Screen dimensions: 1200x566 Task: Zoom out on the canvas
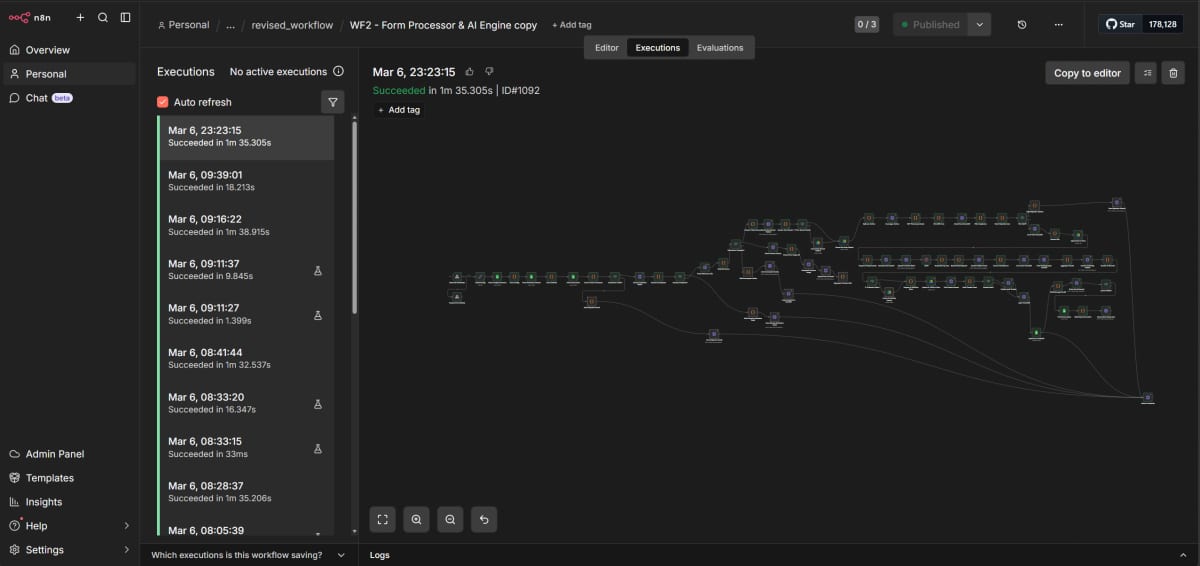pos(450,520)
